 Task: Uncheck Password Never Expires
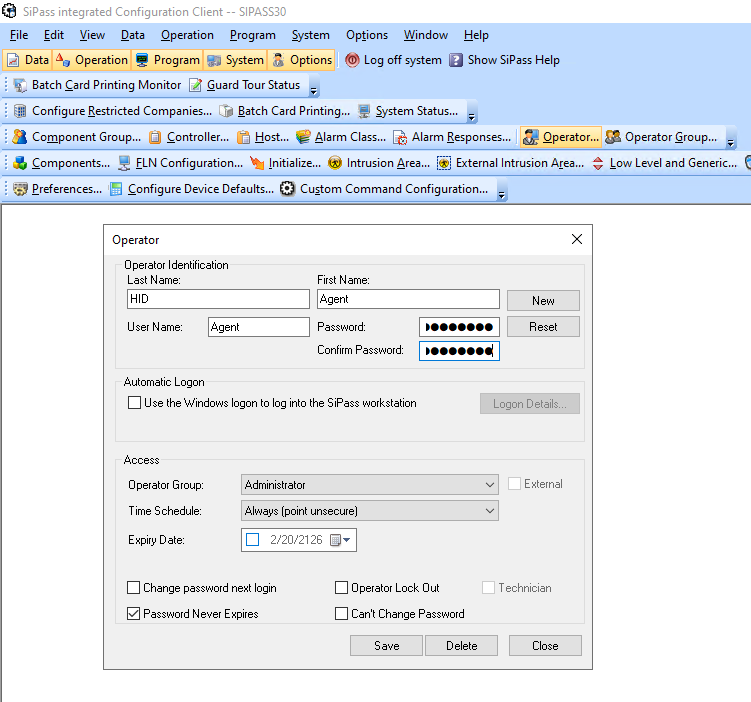(x=134, y=614)
